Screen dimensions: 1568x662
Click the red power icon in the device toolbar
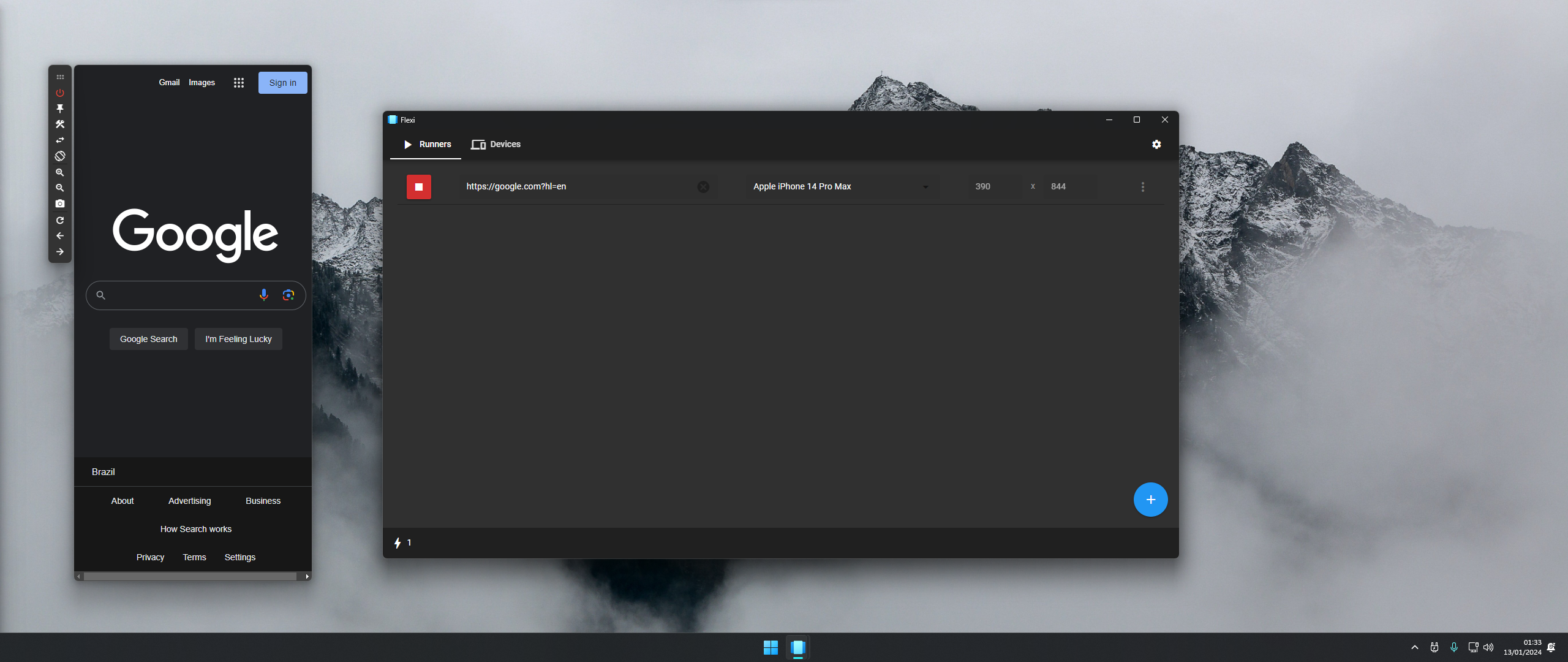click(x=60, y=93)
